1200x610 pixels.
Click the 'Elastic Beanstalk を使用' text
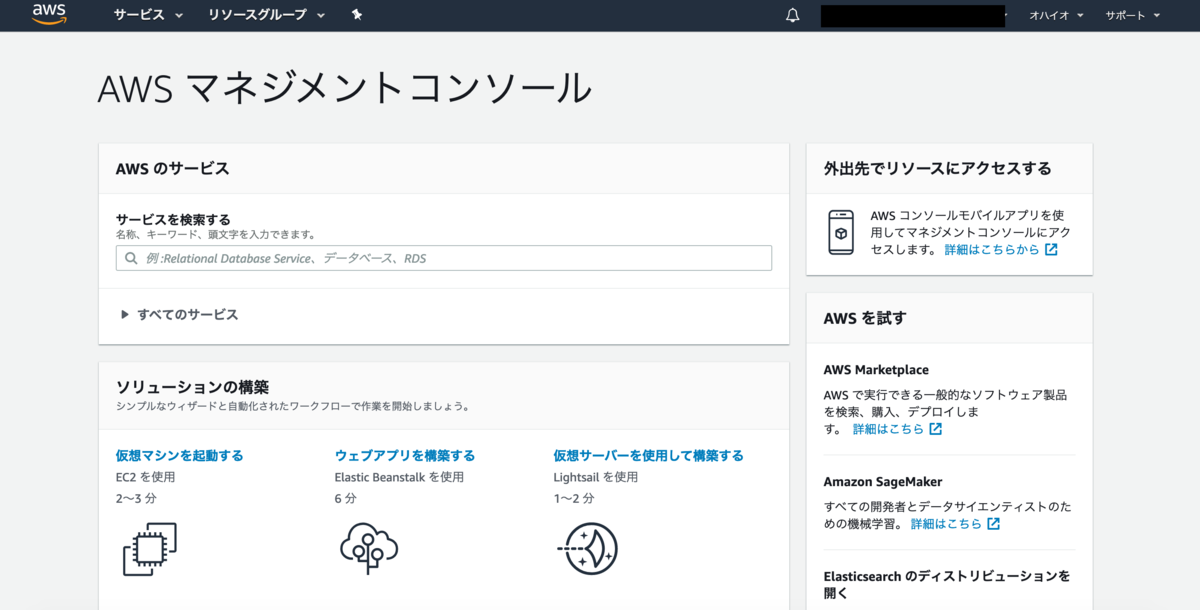pyautogui.click(x=399, y=477)
